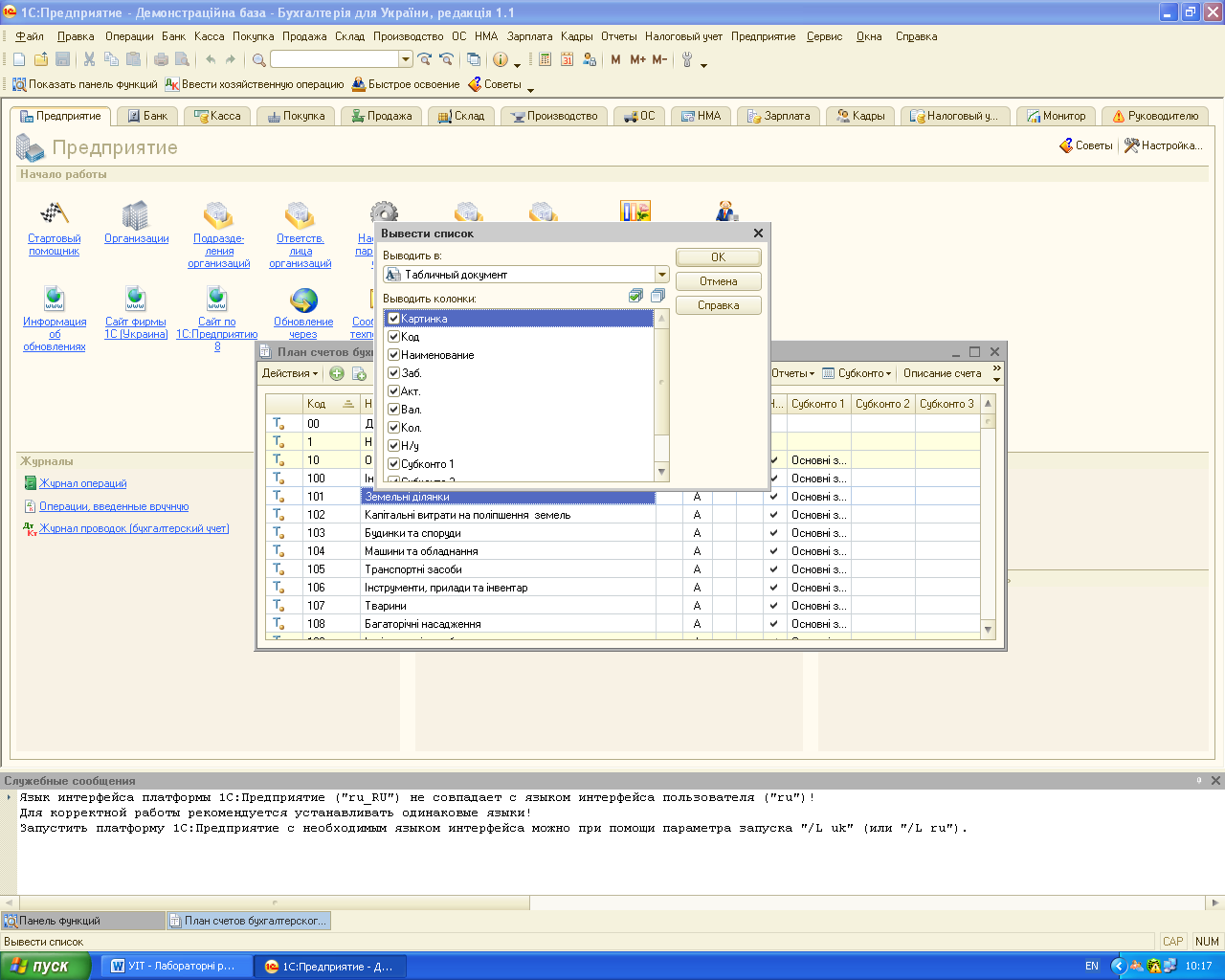
Task: Switch to the Банк tab
Action: point(147,116)
